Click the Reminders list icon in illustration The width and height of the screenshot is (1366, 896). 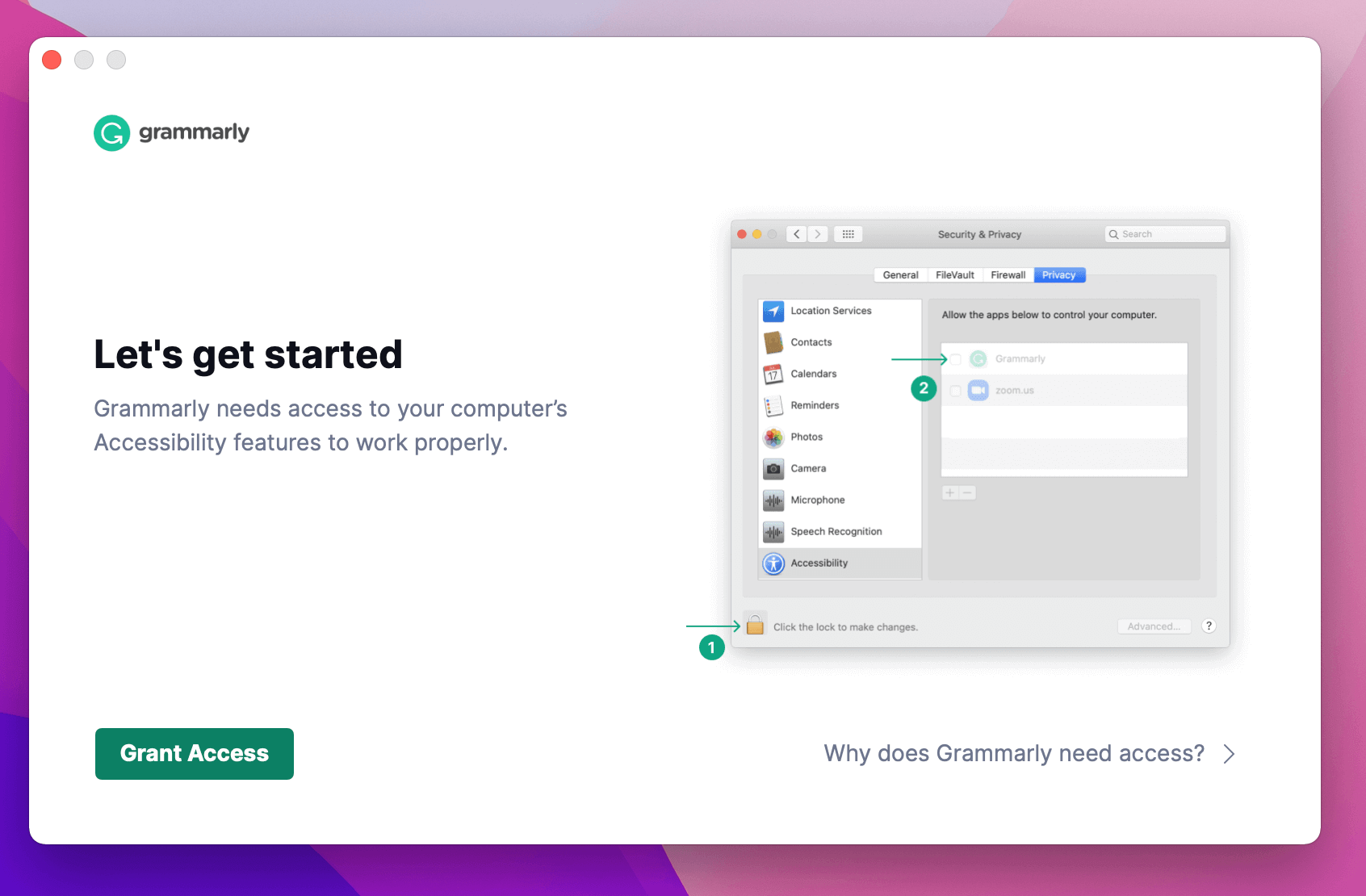coord(773,405)
